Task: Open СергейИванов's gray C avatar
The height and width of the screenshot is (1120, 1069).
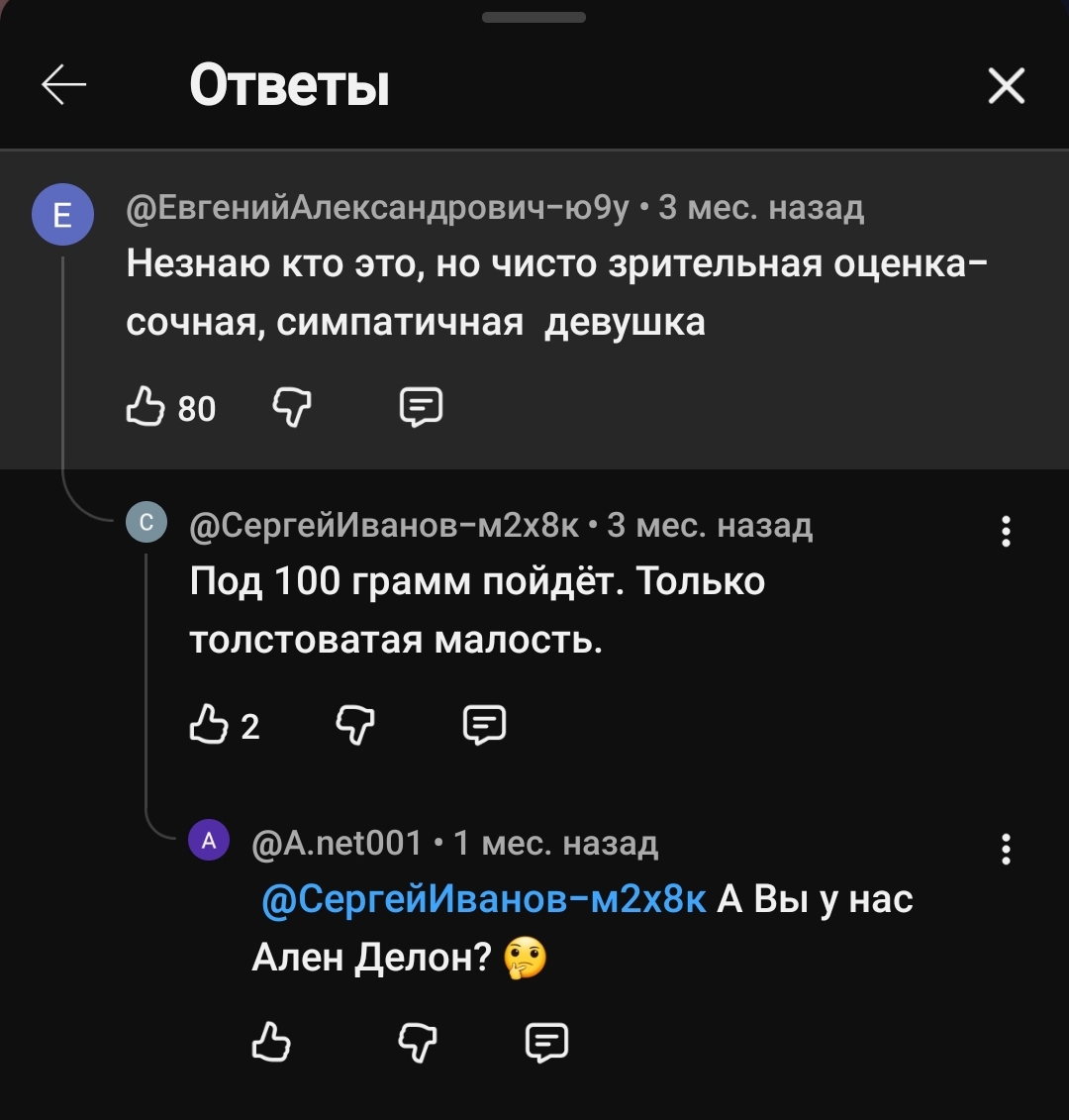Action: click(x=146, y=523)
